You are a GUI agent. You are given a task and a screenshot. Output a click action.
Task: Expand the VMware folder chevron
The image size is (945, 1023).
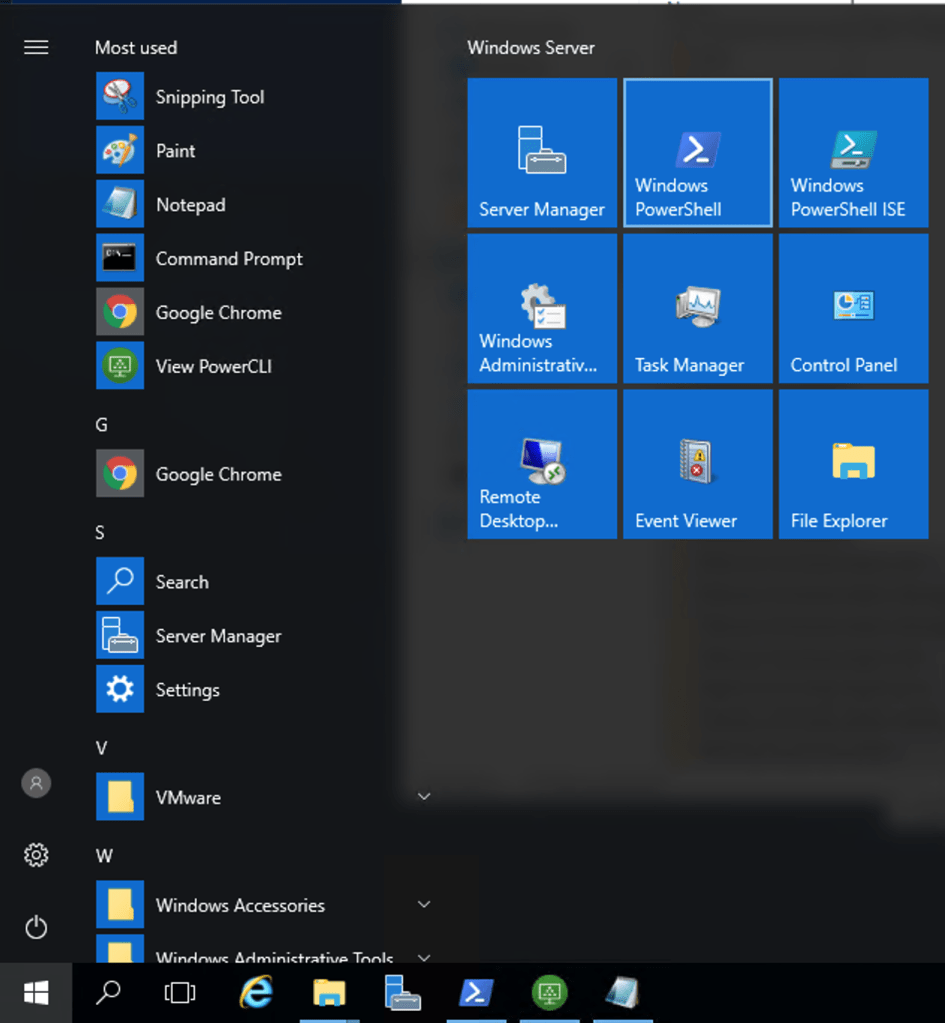click(x=424, y=797)
